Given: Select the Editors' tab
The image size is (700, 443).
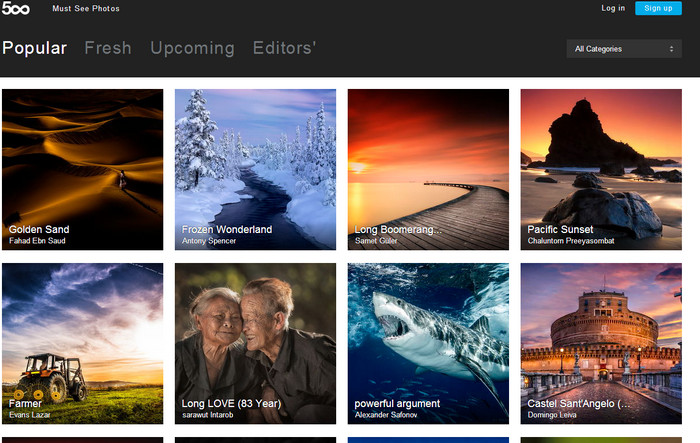Looking at the screenshot, I should pos(284,48).
